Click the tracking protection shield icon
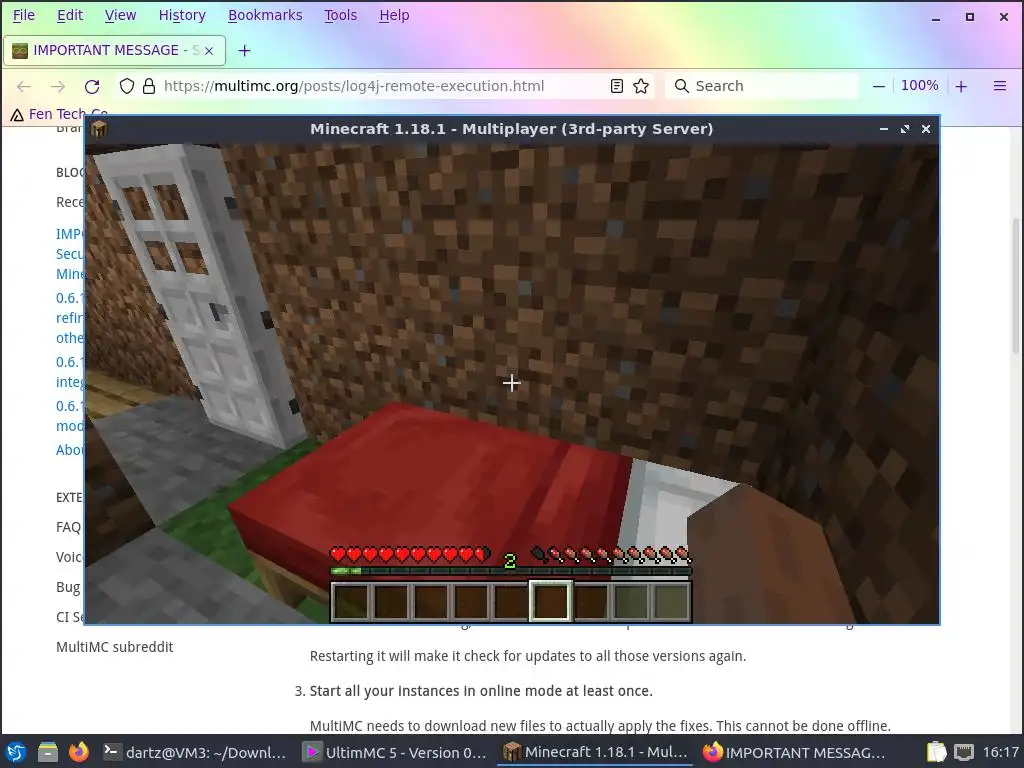The height and width of the screenshot is (768, 1024). [x=127, y=86]
